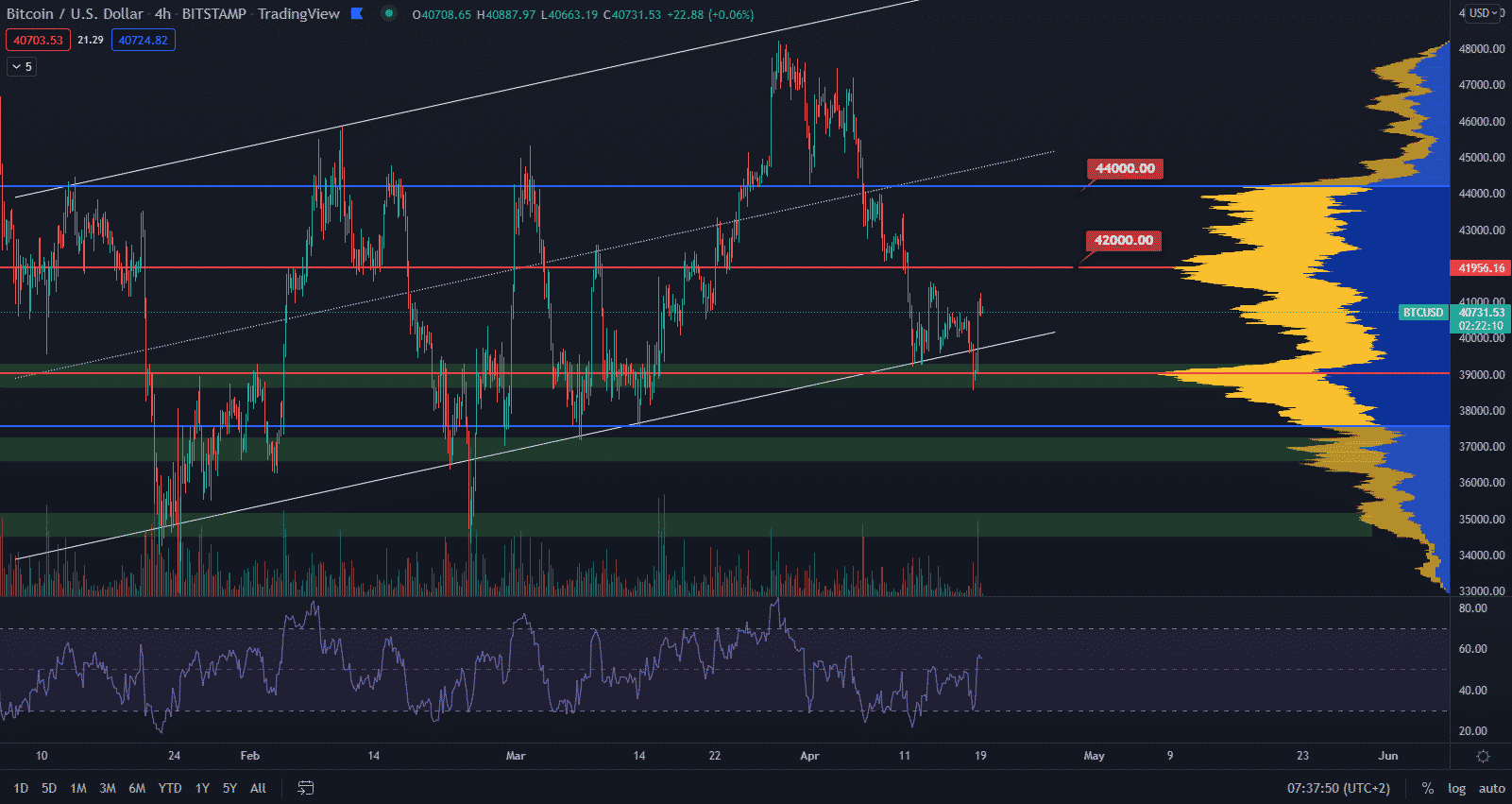Select the YTD time range

(x=170, y=788)
